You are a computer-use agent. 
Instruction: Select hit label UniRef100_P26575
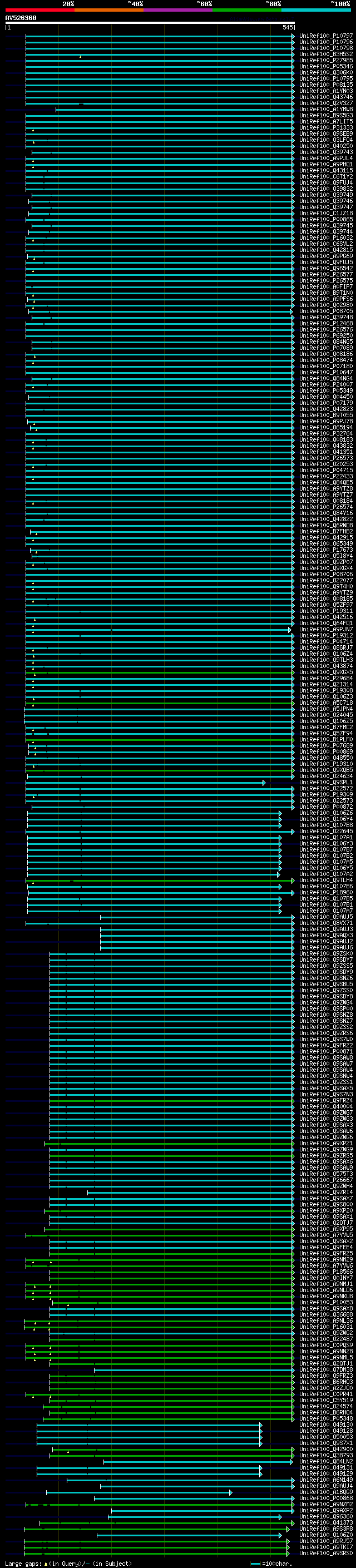point(326,280)
